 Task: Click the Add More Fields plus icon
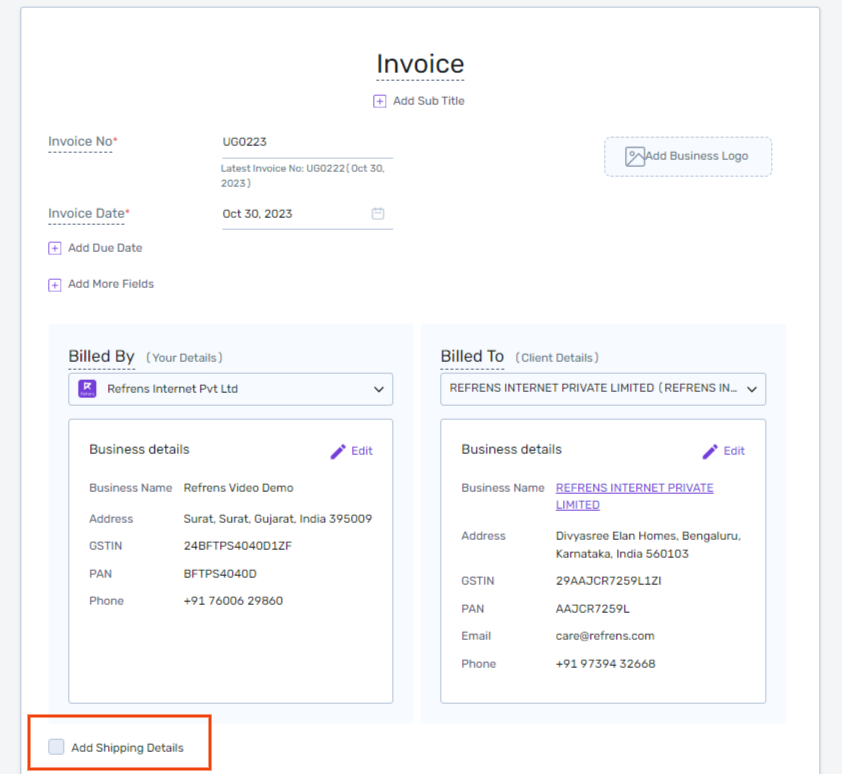pos(55,285)
